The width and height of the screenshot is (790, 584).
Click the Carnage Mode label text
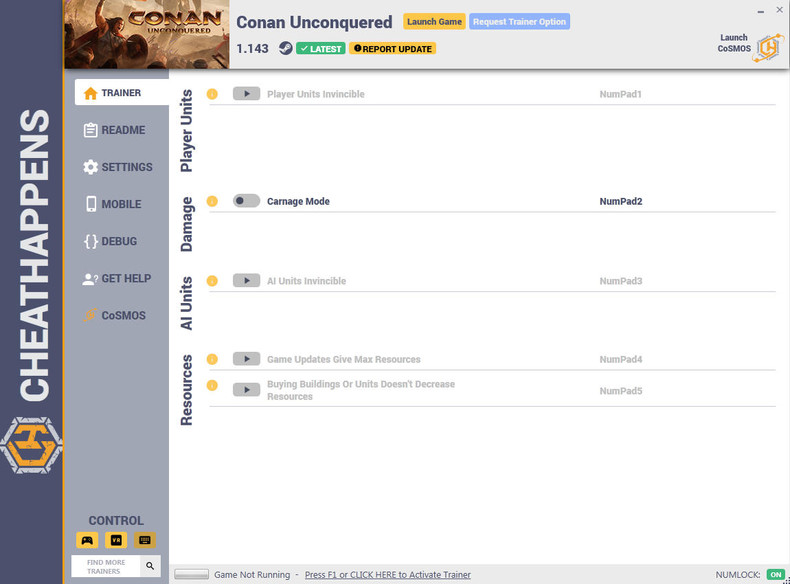pos(298,202)
